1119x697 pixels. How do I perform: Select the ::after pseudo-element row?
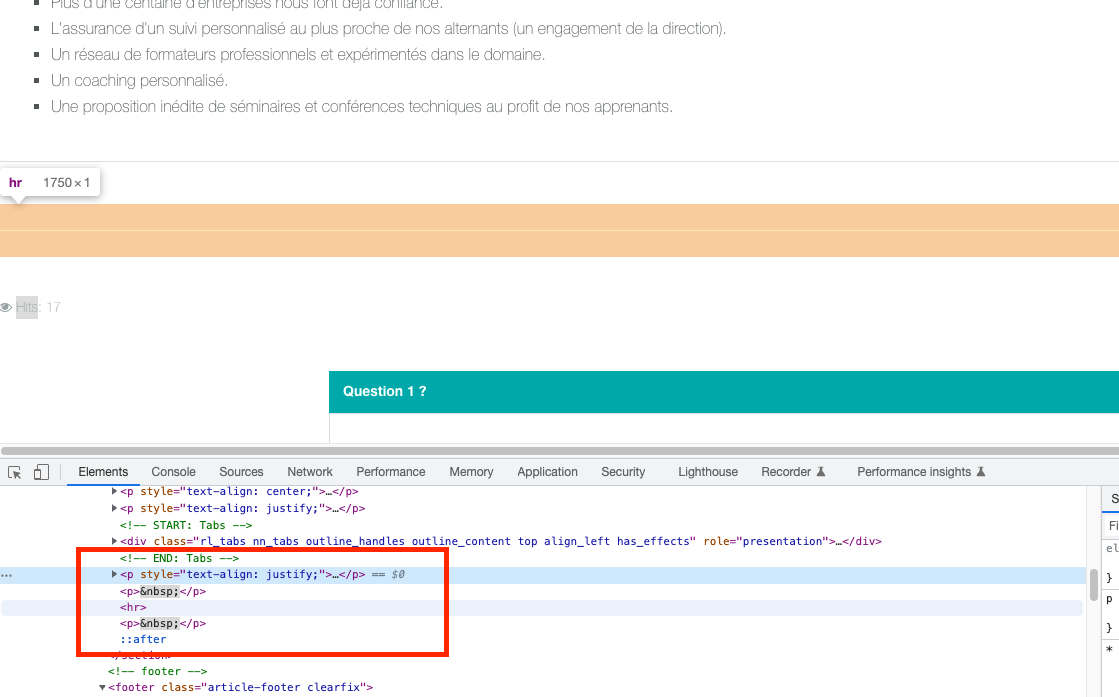pos(143,640)
